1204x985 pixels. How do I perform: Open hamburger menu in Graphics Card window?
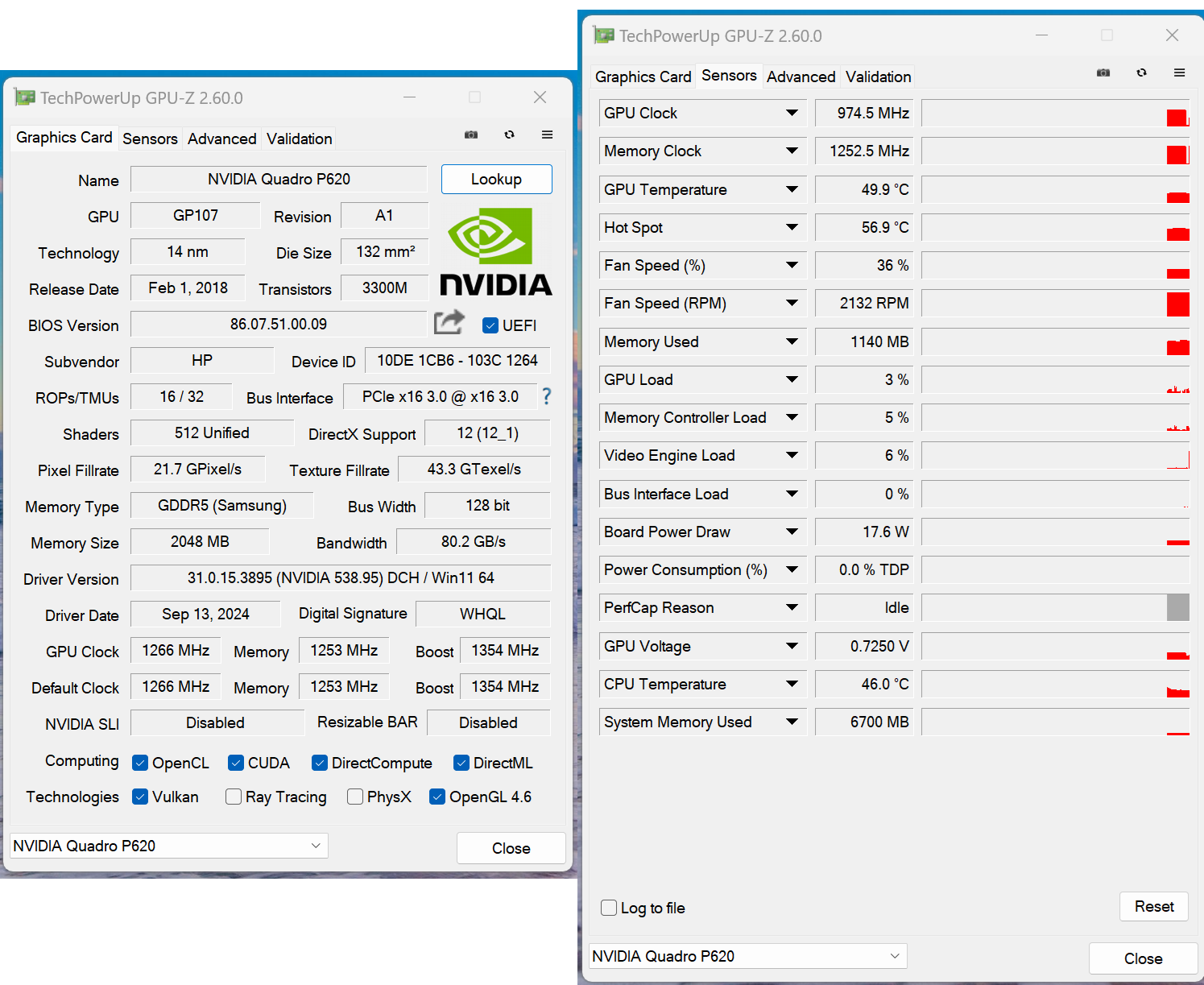(548, 135)
